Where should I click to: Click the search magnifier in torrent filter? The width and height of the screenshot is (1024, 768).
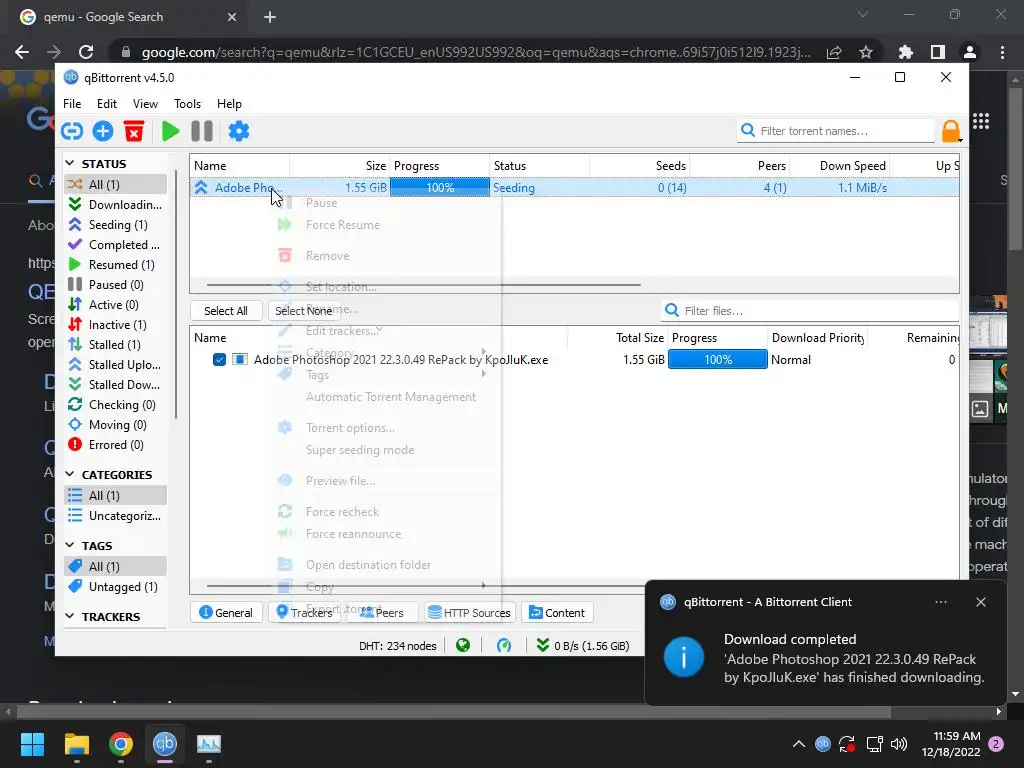pyautogui.click(x=748, y=131)
